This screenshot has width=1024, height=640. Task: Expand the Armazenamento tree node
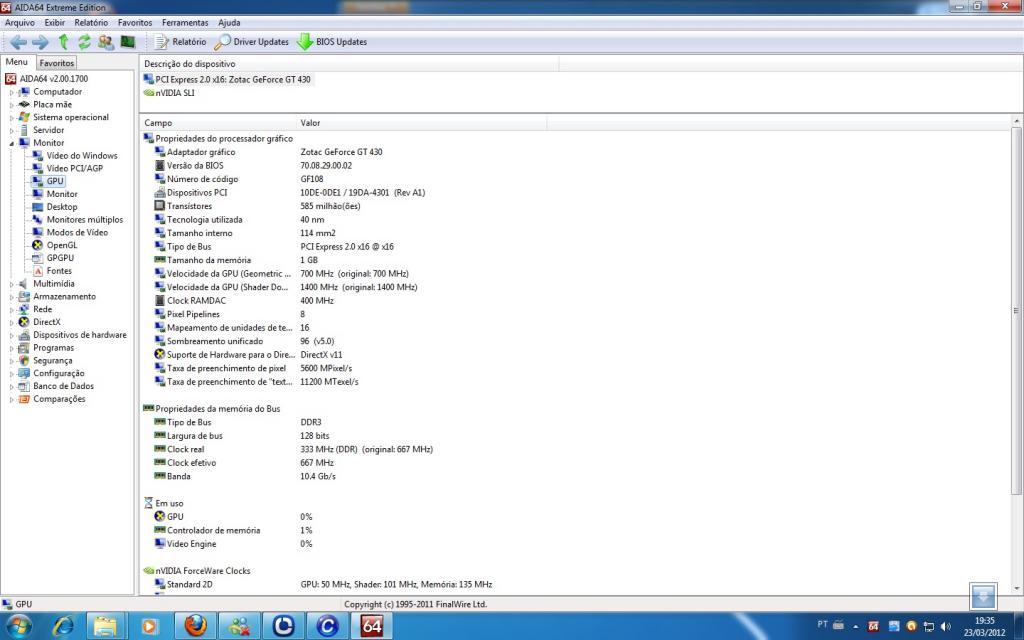(x=11, y=297)
